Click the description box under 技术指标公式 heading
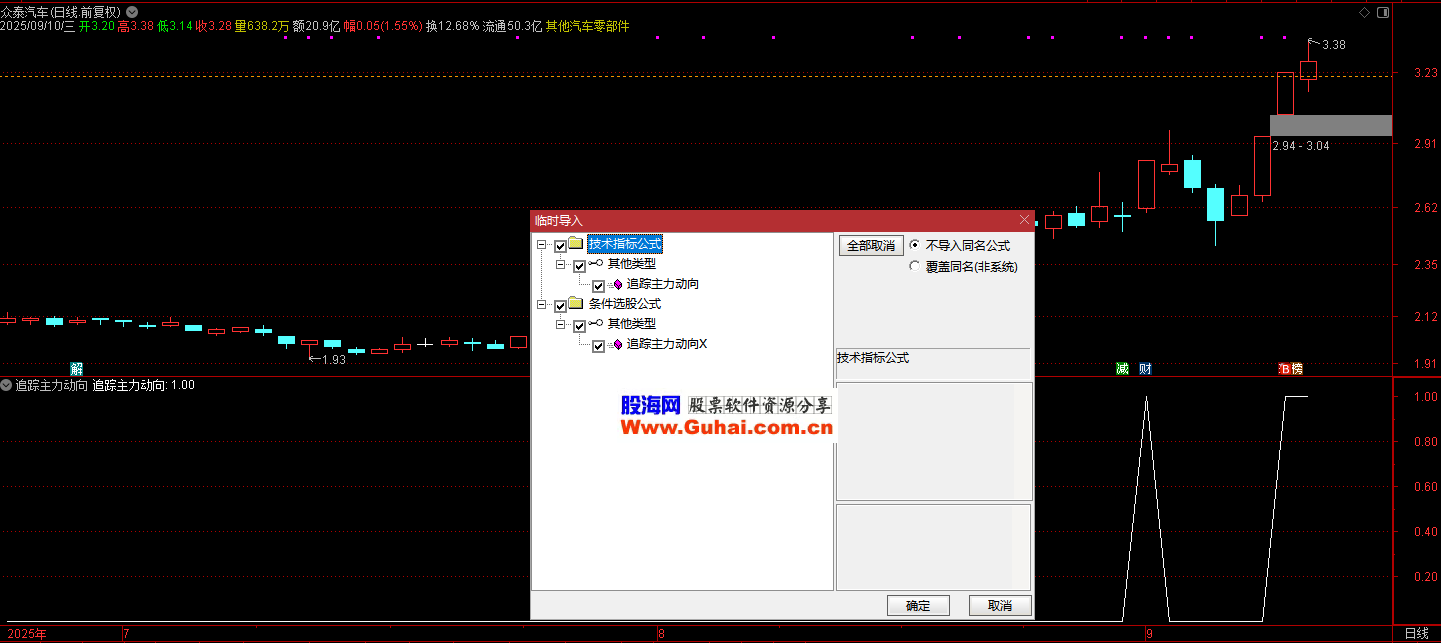The width and height of the screenshot is (1441, 643). point(934,441)
